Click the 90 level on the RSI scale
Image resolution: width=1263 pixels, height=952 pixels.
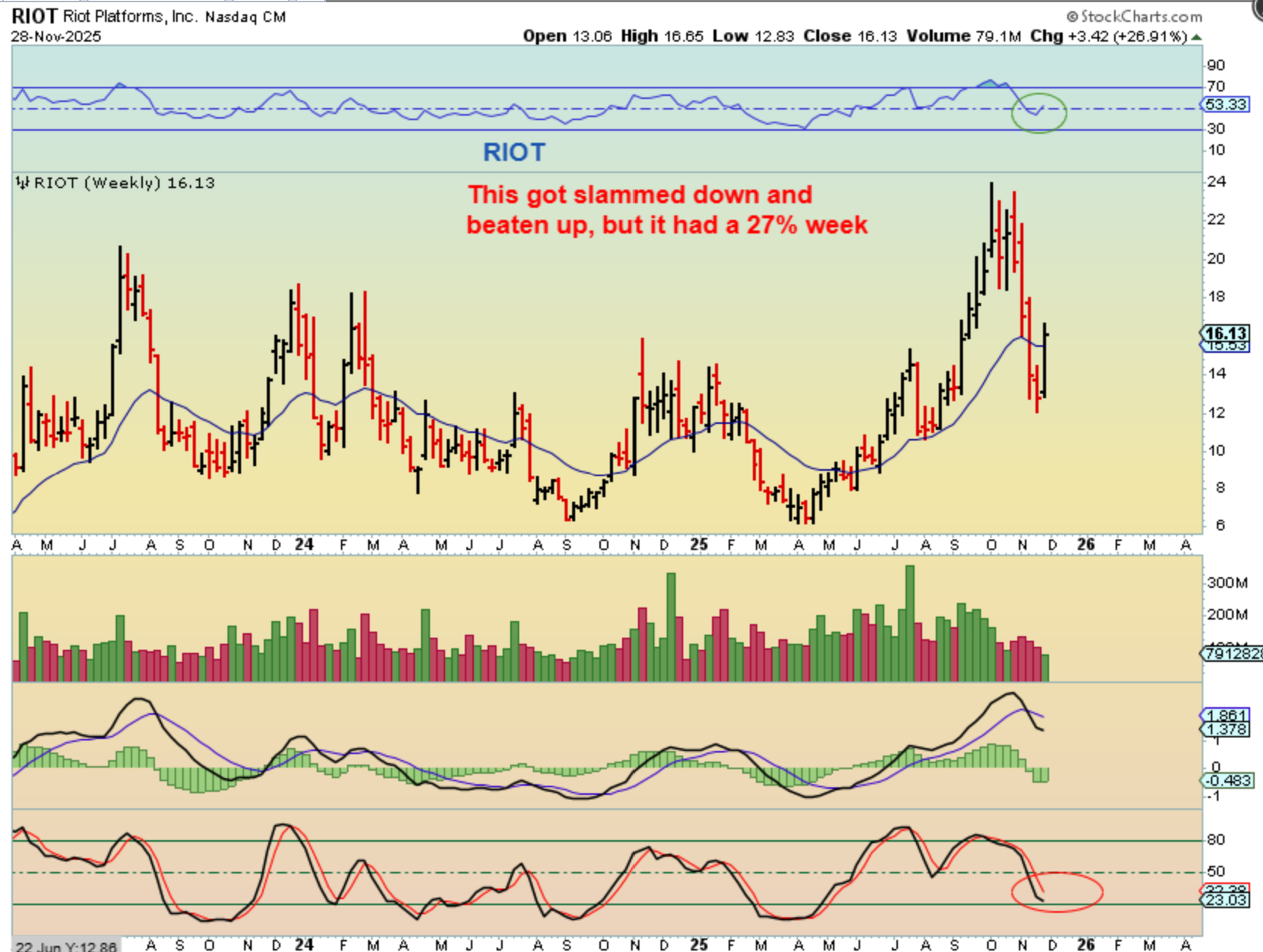(1216, 66)
